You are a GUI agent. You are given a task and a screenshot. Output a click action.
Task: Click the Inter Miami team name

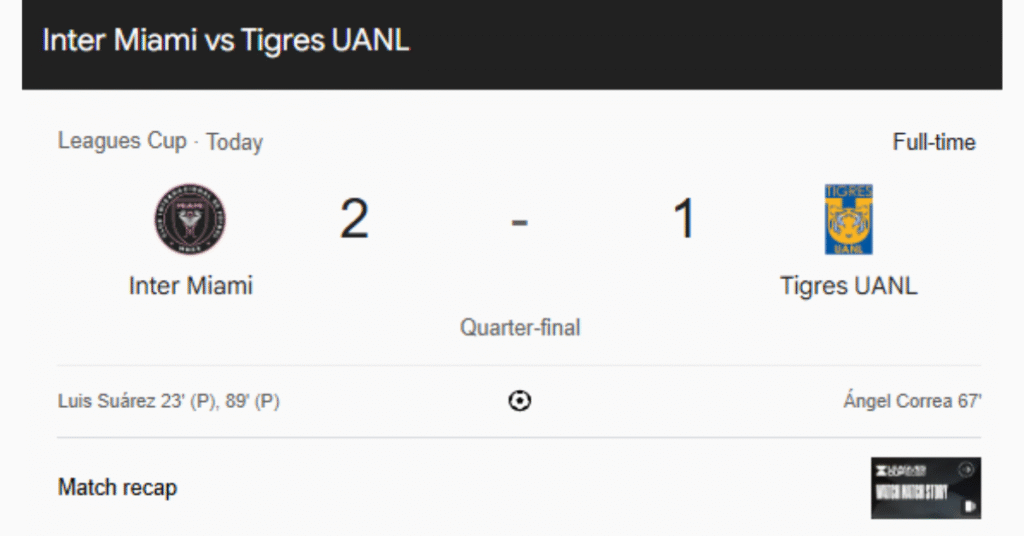191,286
